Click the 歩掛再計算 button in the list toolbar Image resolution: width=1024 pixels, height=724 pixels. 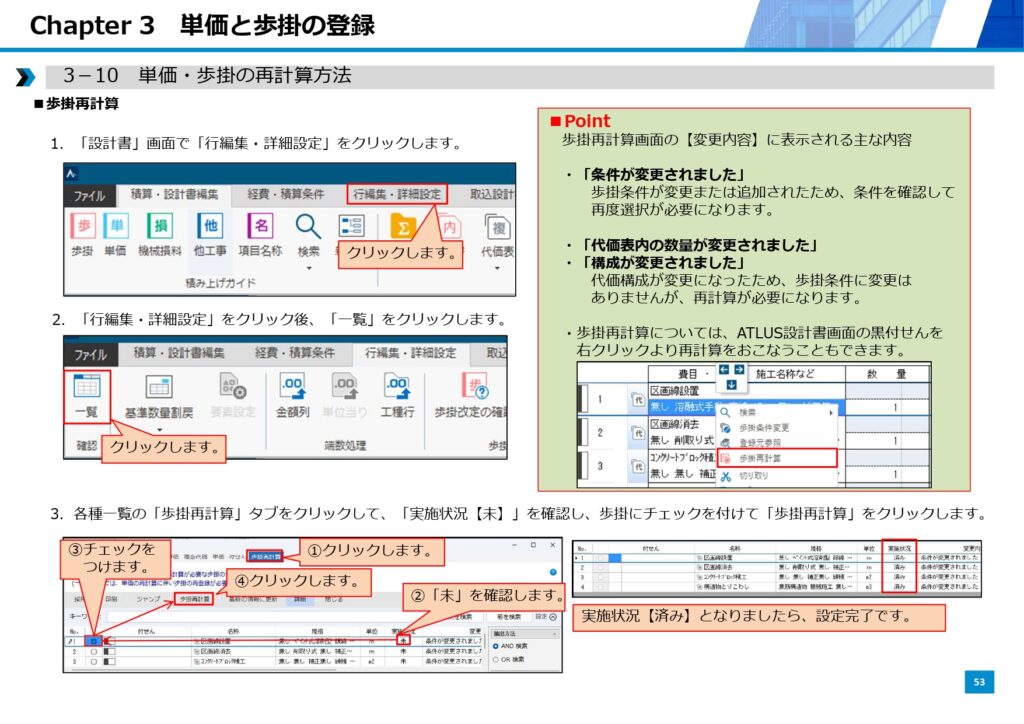tap(194, 599)
